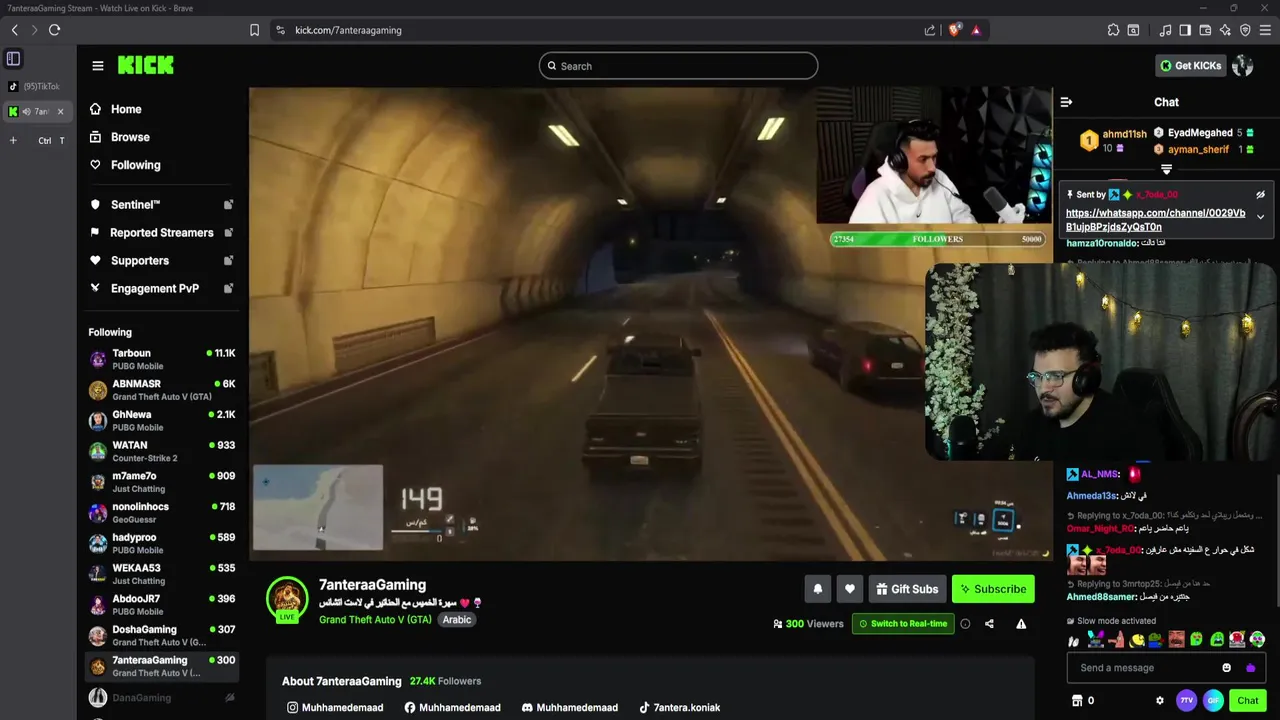Reload the page
Image resolution: width=1280 pixels, height=720 pixels.
[x=54, y=30]
